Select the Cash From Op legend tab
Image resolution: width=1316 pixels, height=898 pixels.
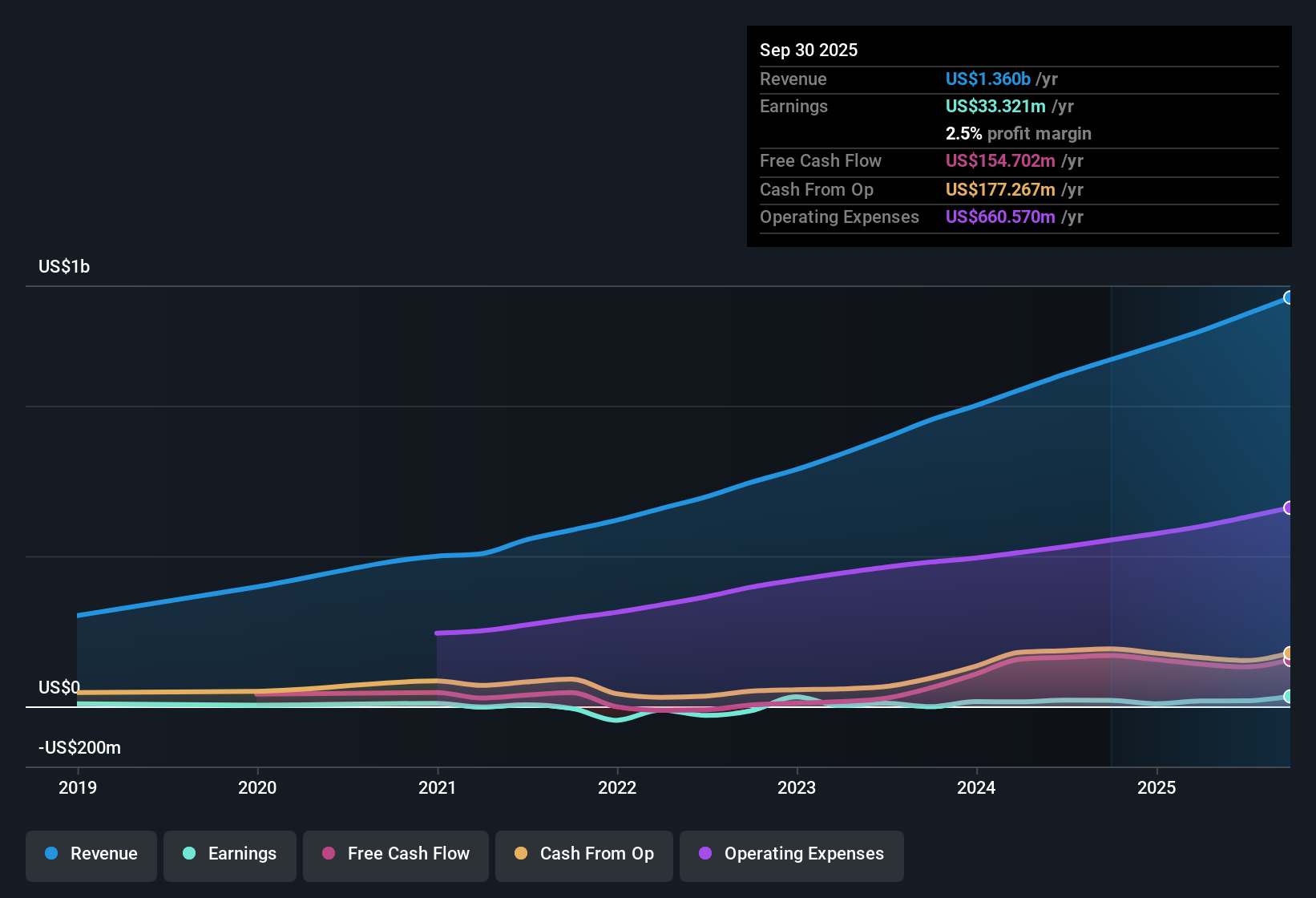pos(583,855)
